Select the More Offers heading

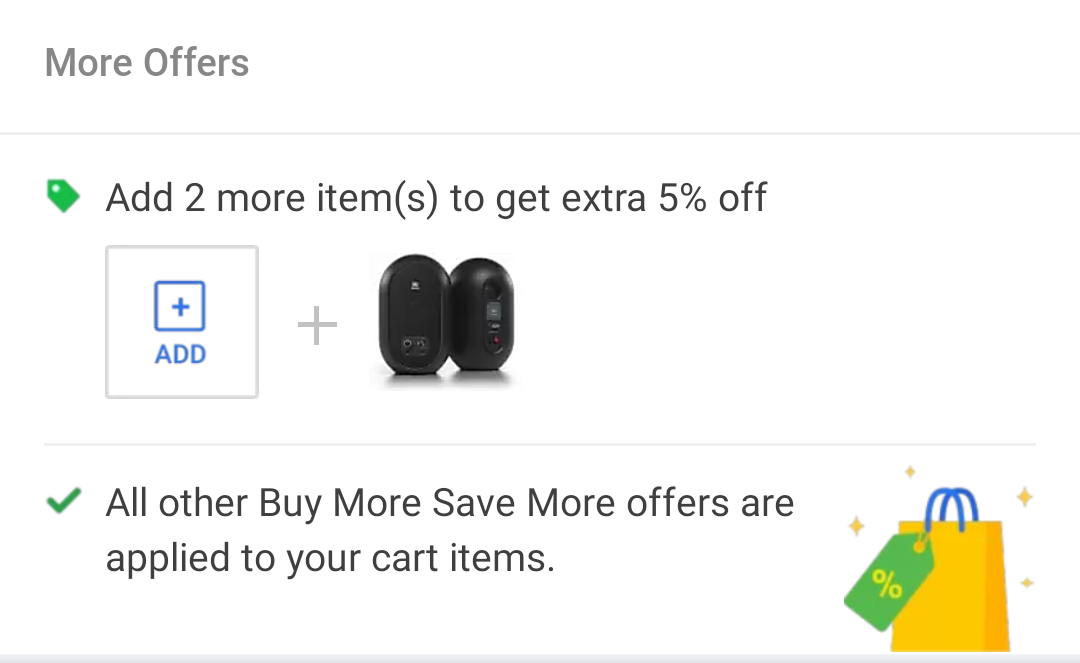coord(147,63)
